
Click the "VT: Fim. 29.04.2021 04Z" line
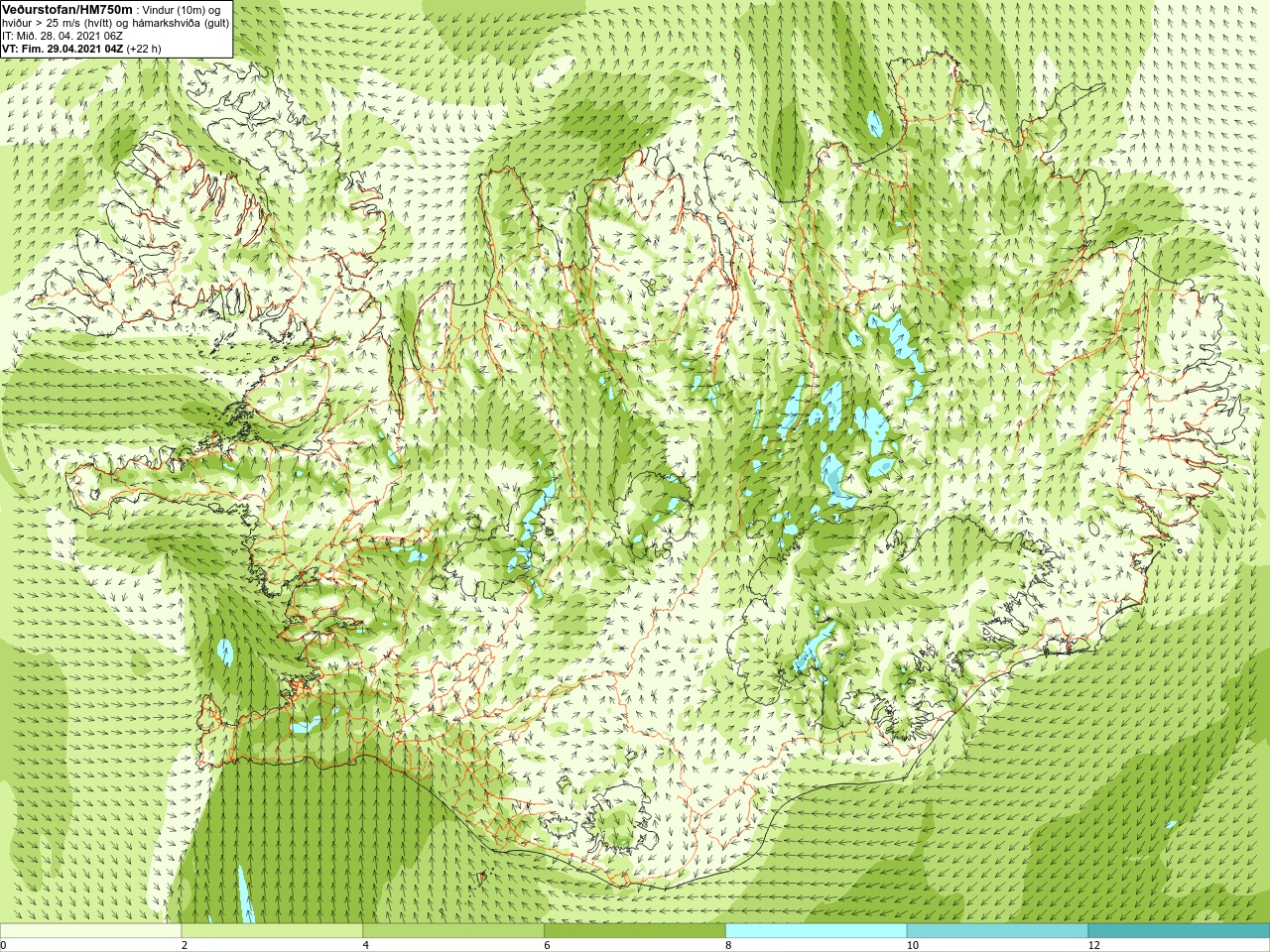tap(63, 48)
